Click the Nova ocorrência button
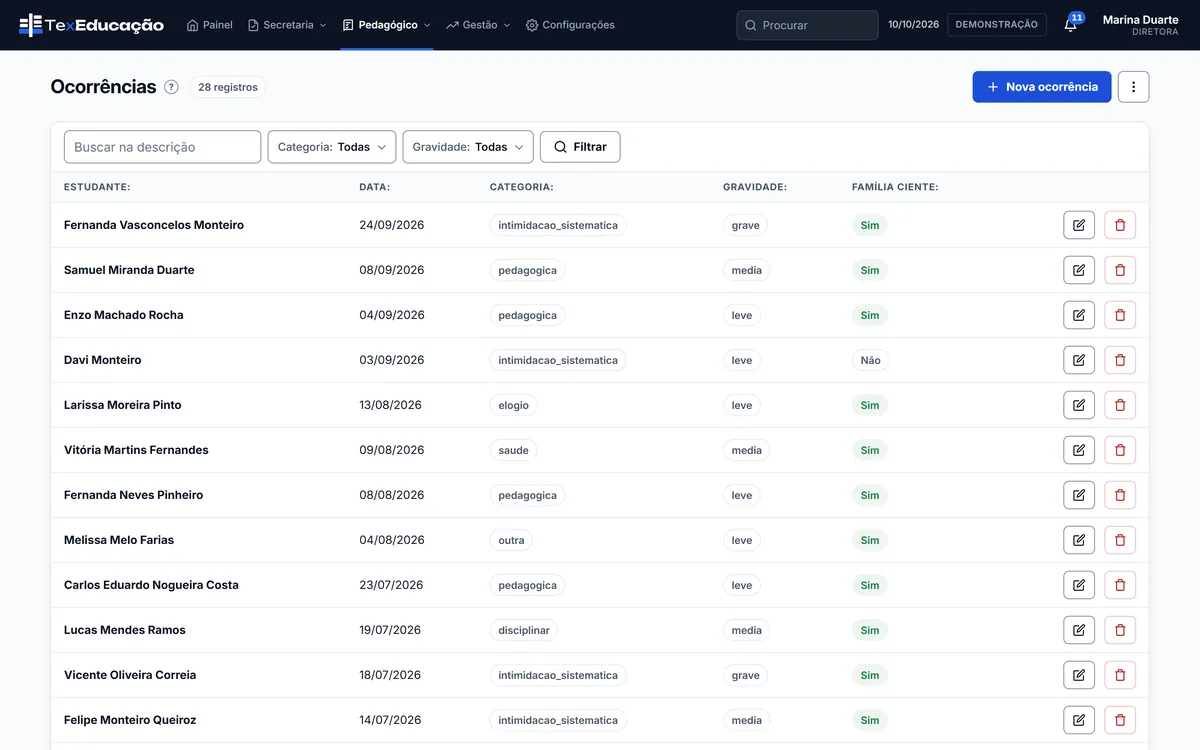 1042,87
